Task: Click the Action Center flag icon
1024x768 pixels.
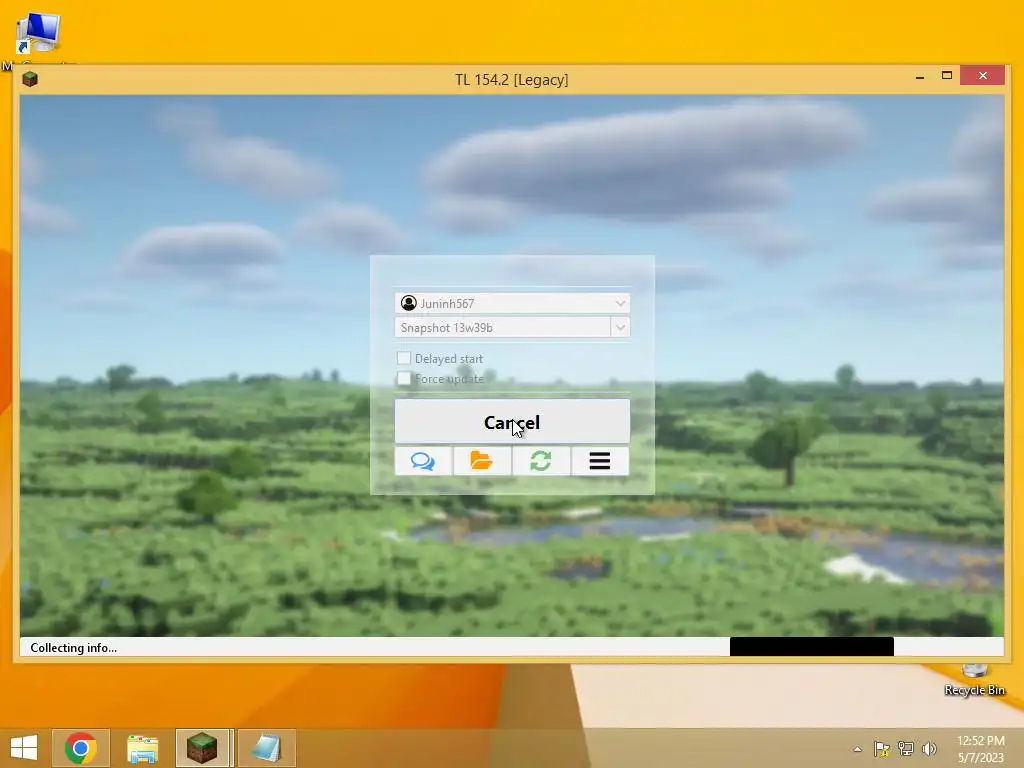Action: [882, 749]
